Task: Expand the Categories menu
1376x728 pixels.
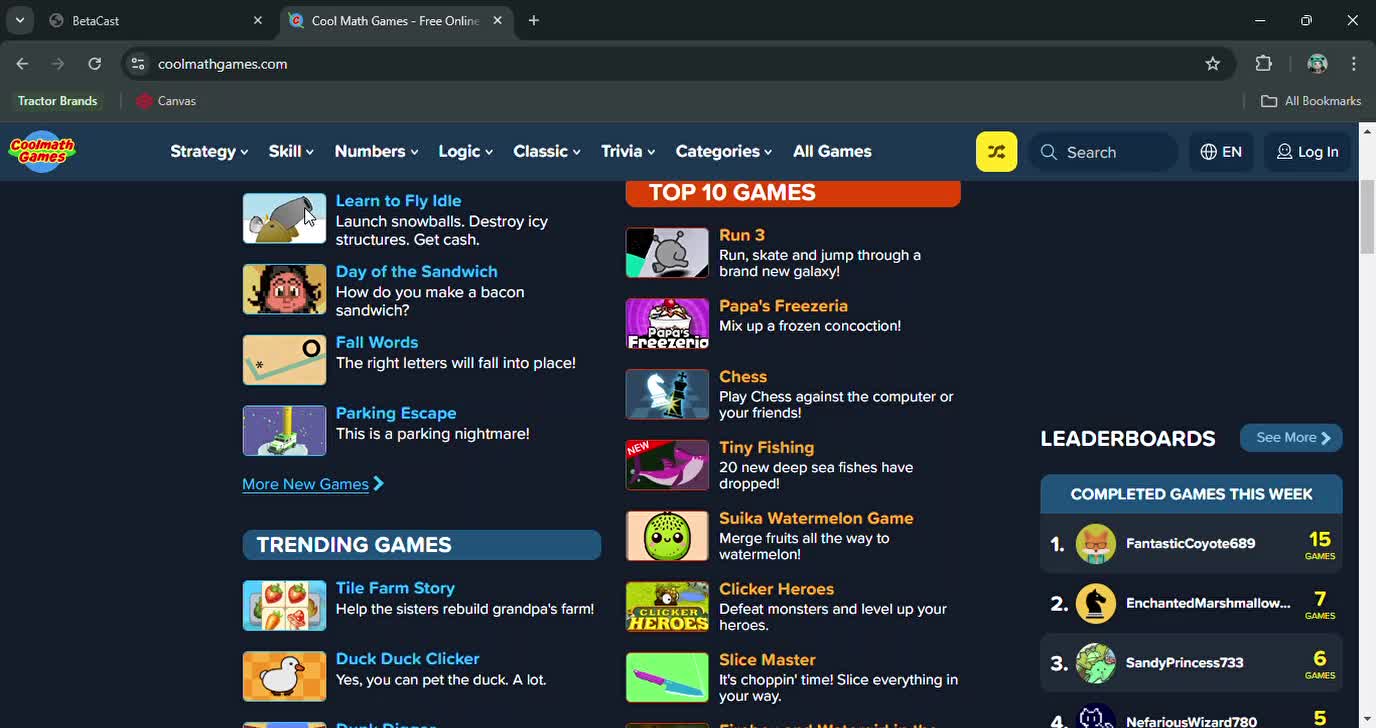Action: 724,151
